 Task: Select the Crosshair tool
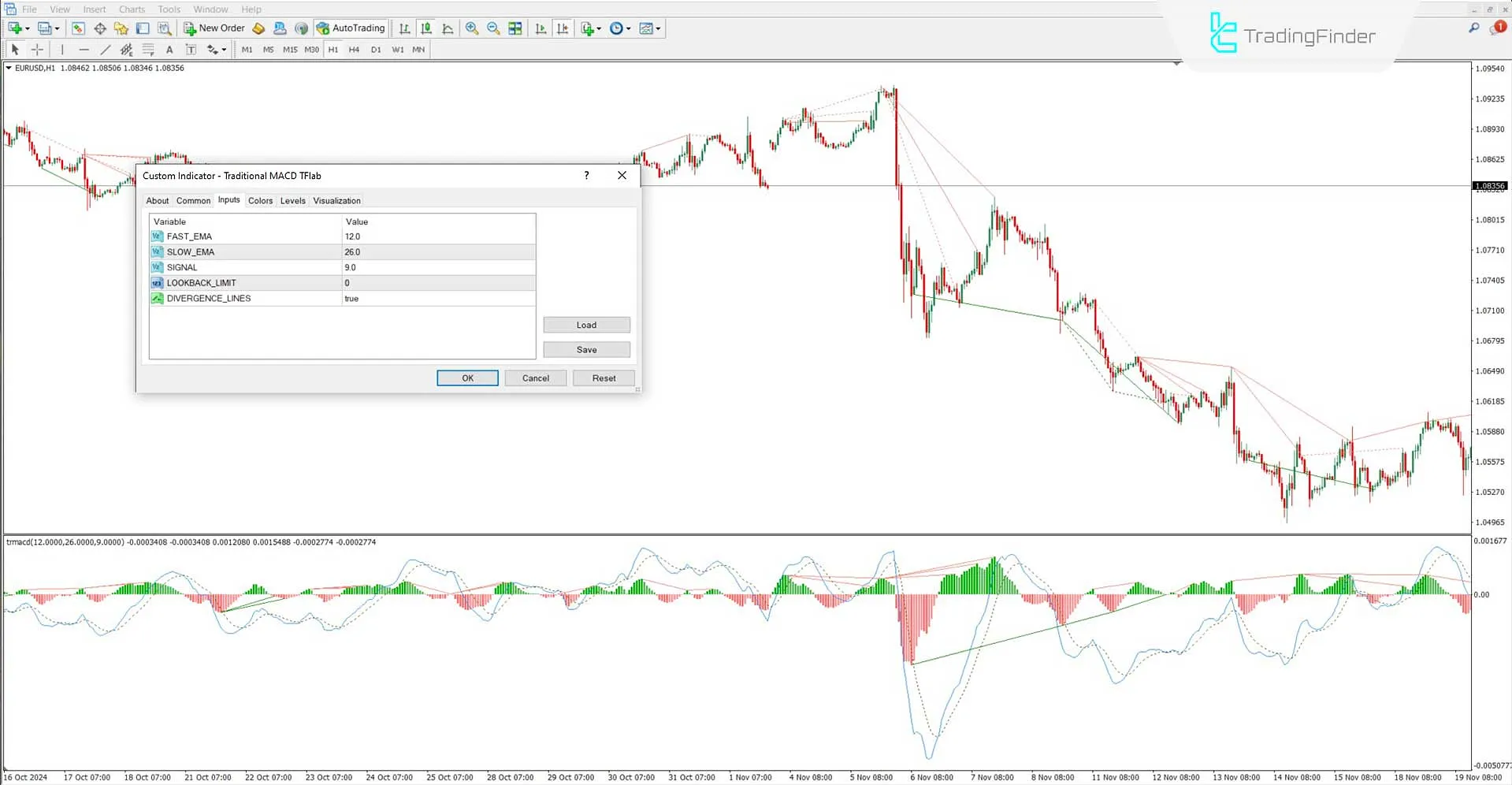click(x=37, y=49)
